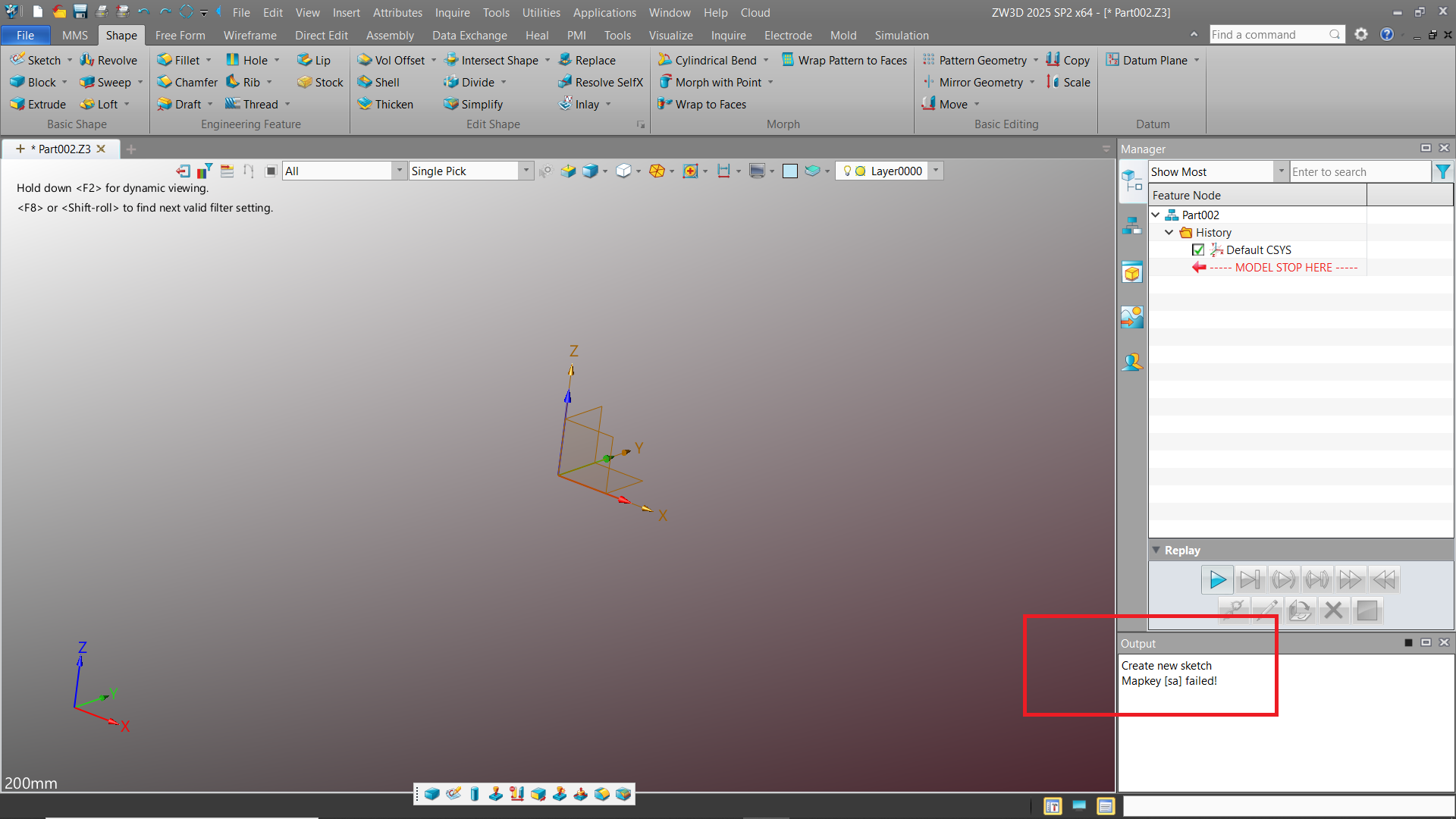
Task: Select the Loft tool
Action: tap(99, 104)
